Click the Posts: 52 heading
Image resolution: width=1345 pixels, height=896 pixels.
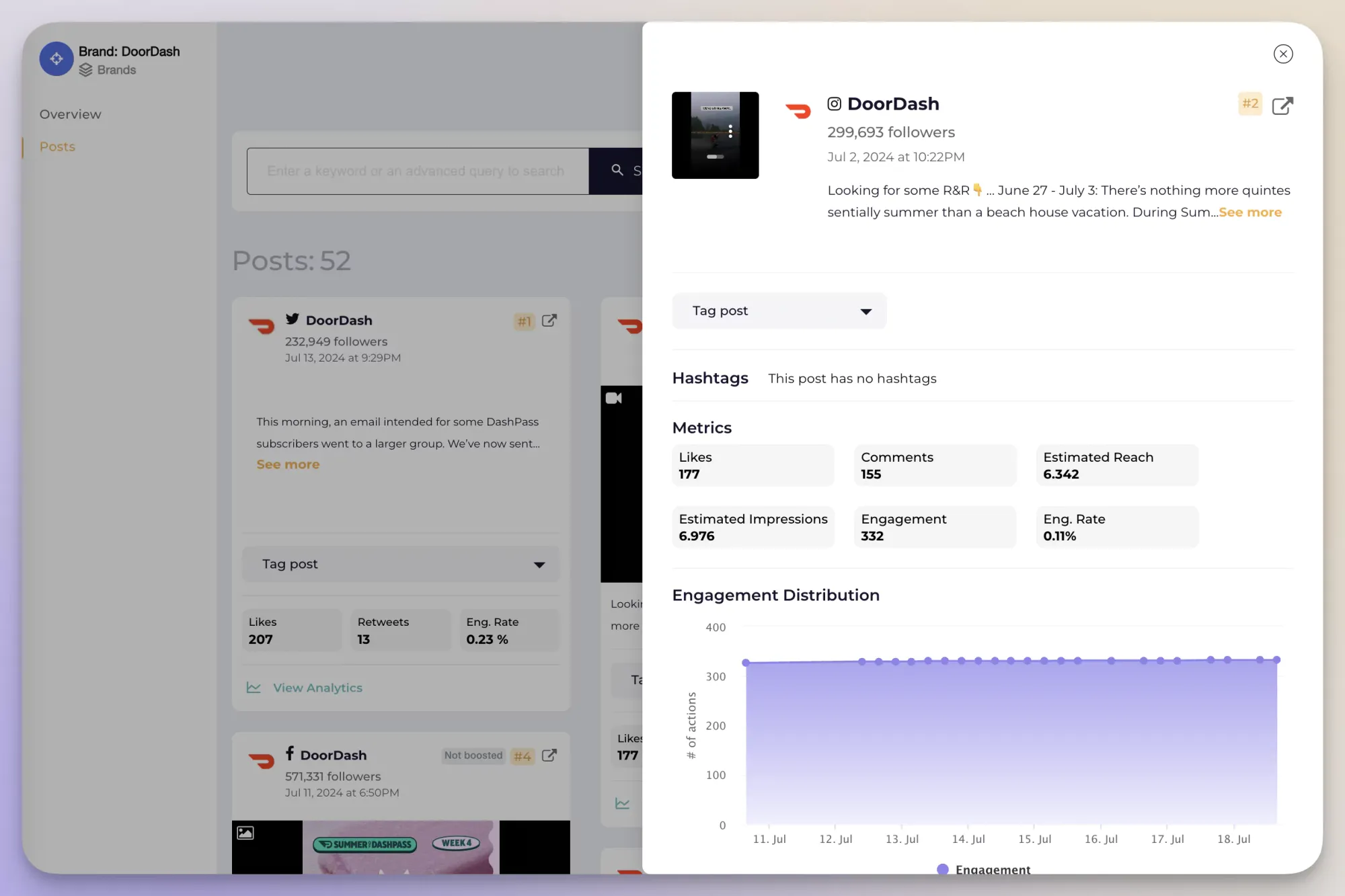pyautogui.click(x=291, y=261)
